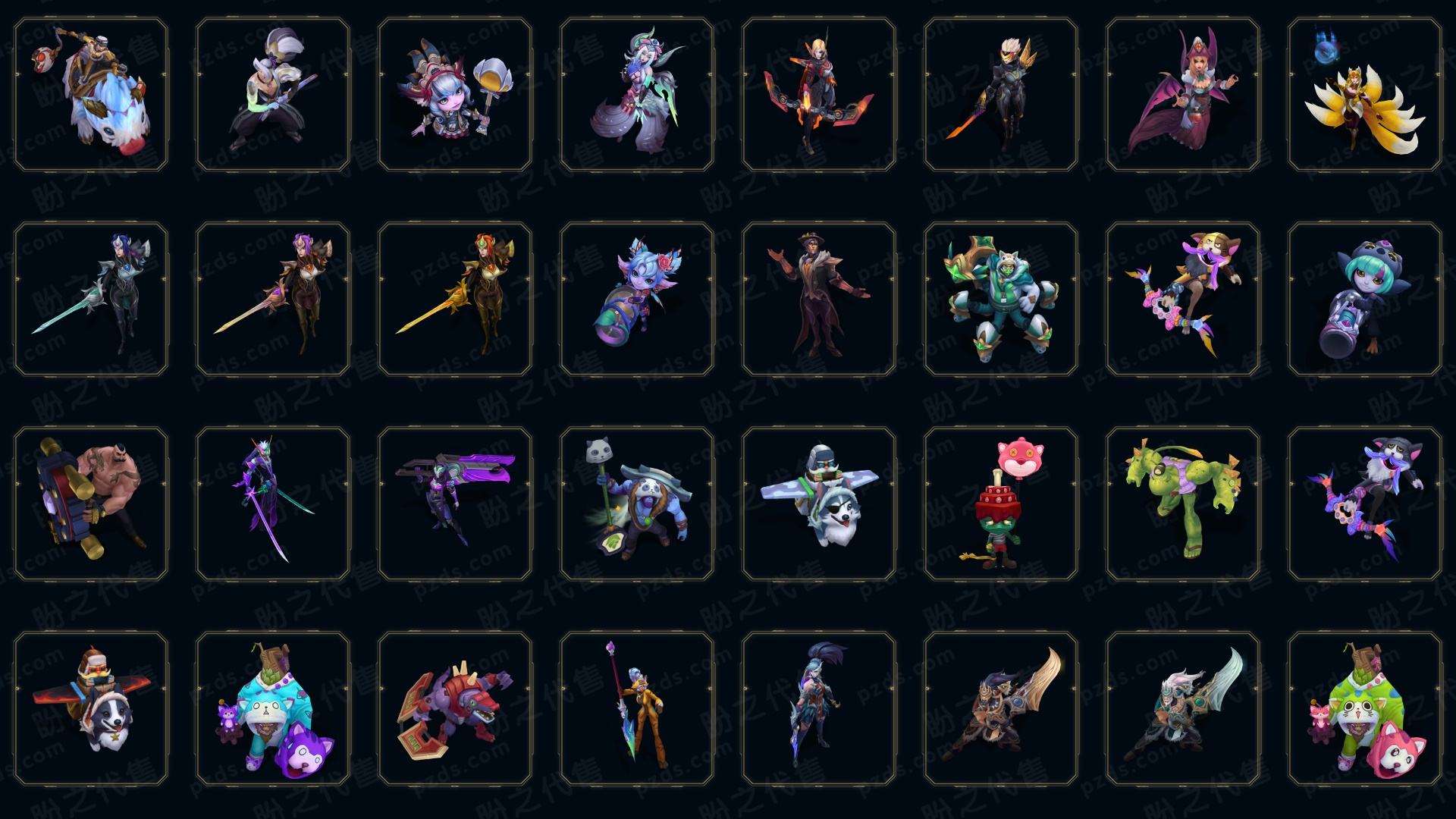This screenshot has height=819, width=1456.
Task: Select the blue fluffy poro mount rider
Action: point(91,95)
